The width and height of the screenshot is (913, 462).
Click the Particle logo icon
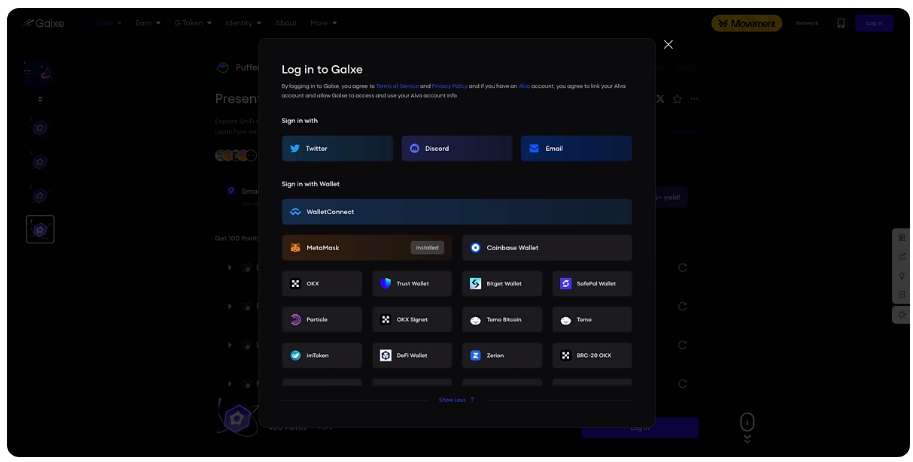pos(295,320)
